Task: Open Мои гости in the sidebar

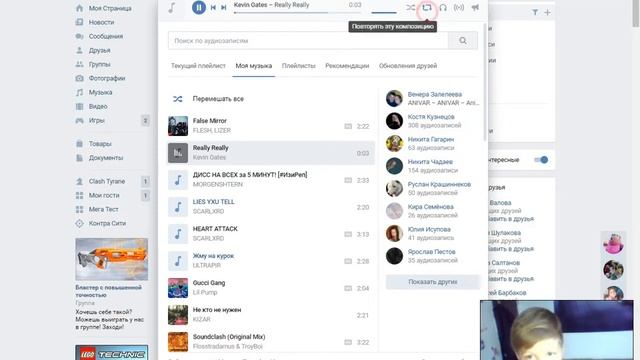Action: click(104, 195)
